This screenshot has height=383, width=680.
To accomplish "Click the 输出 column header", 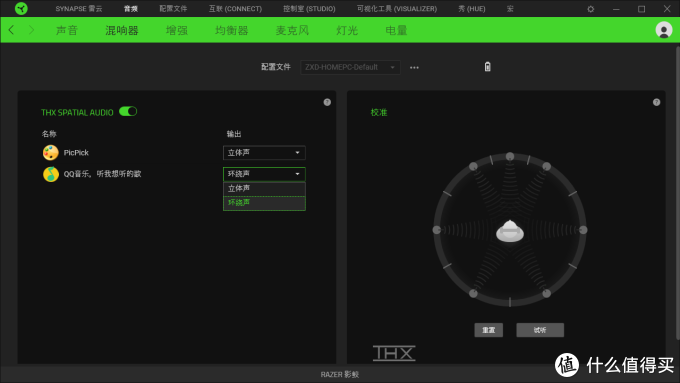I will tap(234, 134).
